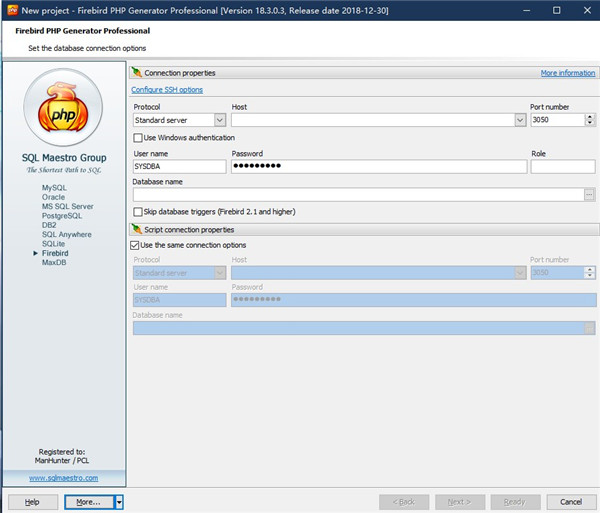Open the More button dropdown arrow
The width and height of the screenshot is (600, 513).
[119, 501]
